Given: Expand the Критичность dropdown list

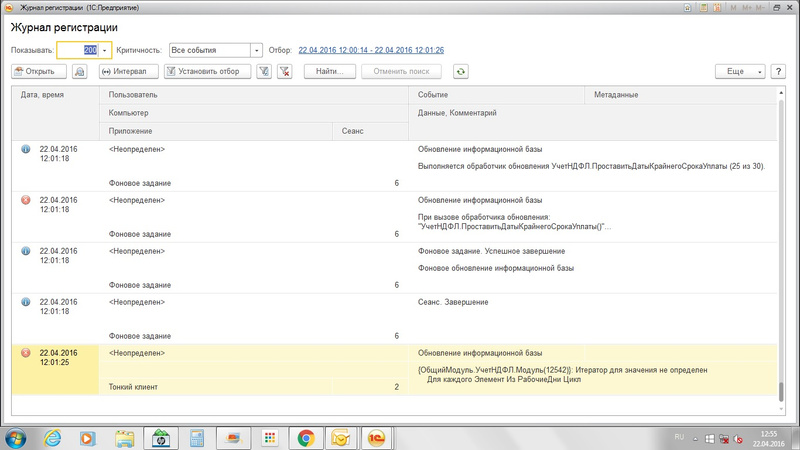Looking at the screenshot, I should pyautogui.click(x=256, y=50).
